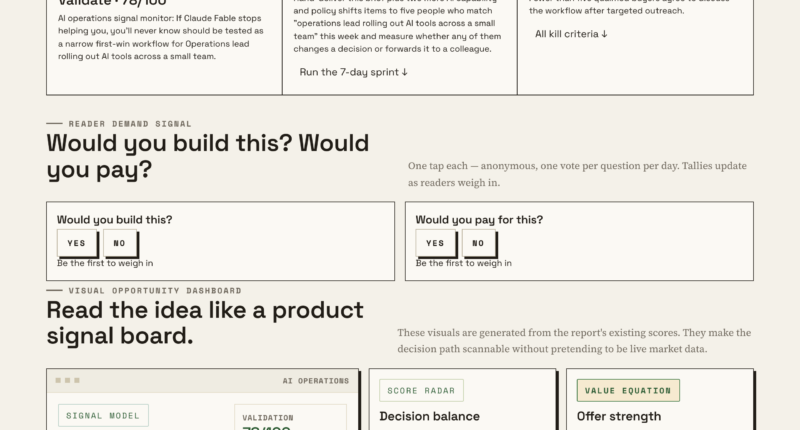The height and width of the screenshot is (430, 800).
Task: Click the "READER DEMAND SIGNAL" section label
Action: click(130, 123)
